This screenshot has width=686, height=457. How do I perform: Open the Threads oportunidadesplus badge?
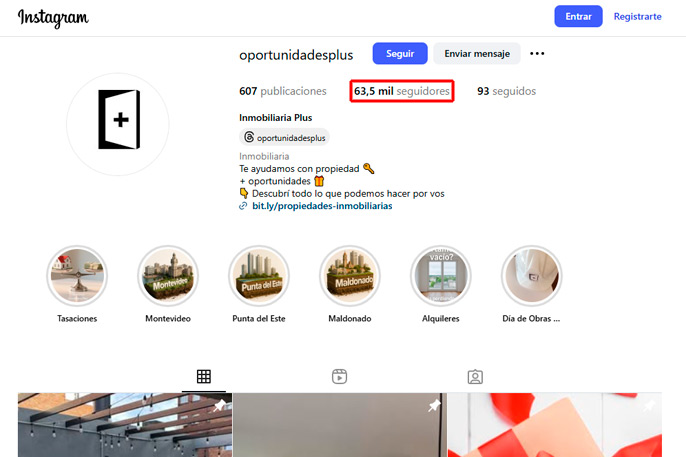284,137
